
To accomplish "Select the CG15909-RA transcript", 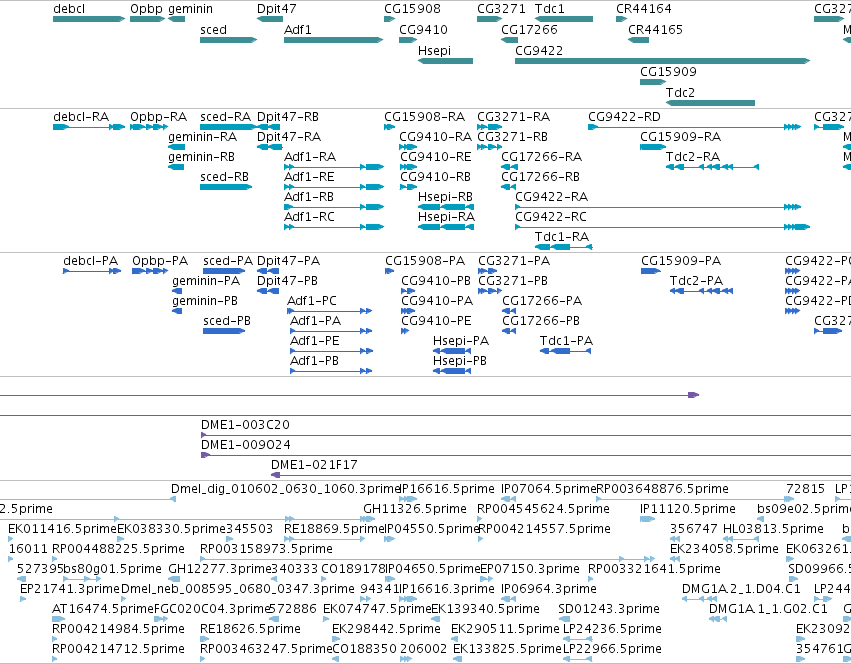I will tap(653, 147).
